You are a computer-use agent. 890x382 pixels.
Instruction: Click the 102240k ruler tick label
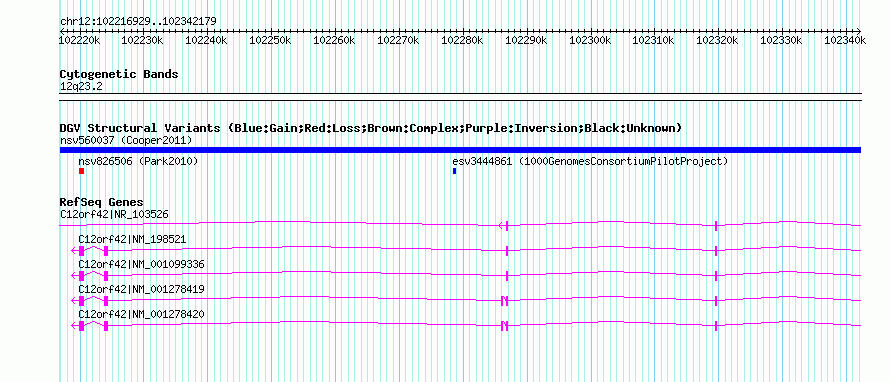207,40
